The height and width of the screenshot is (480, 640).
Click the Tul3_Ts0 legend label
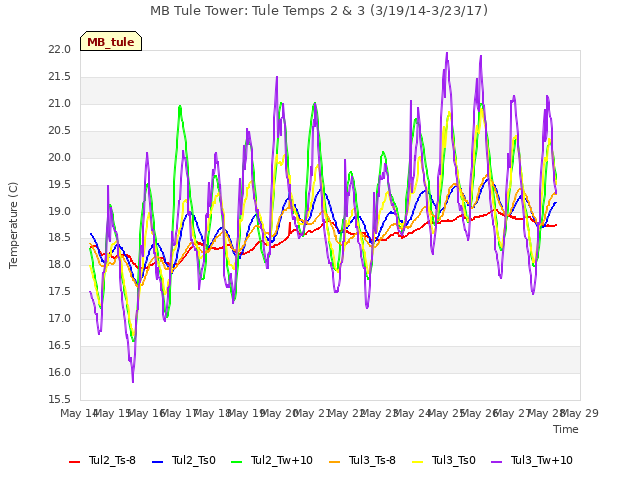(454, 460)
